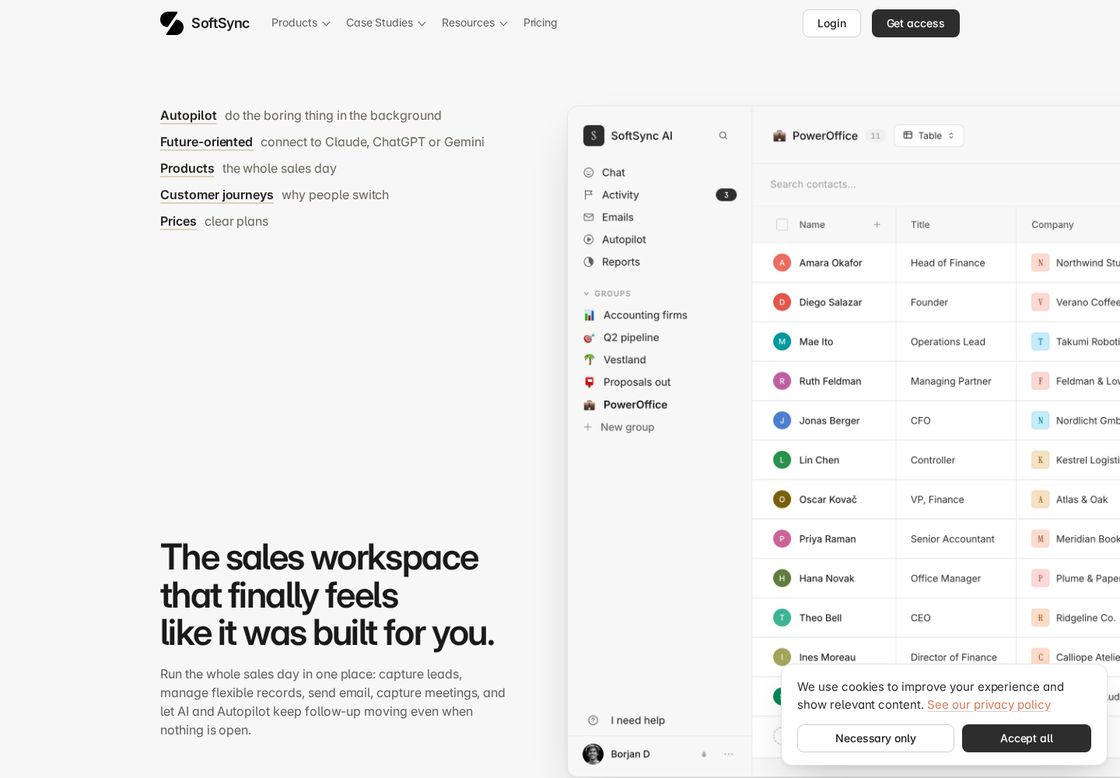Collapse the GROUPS section
Image resolution: width=1120 pixels, height=778 pixels.
click(x=607, y=294)
